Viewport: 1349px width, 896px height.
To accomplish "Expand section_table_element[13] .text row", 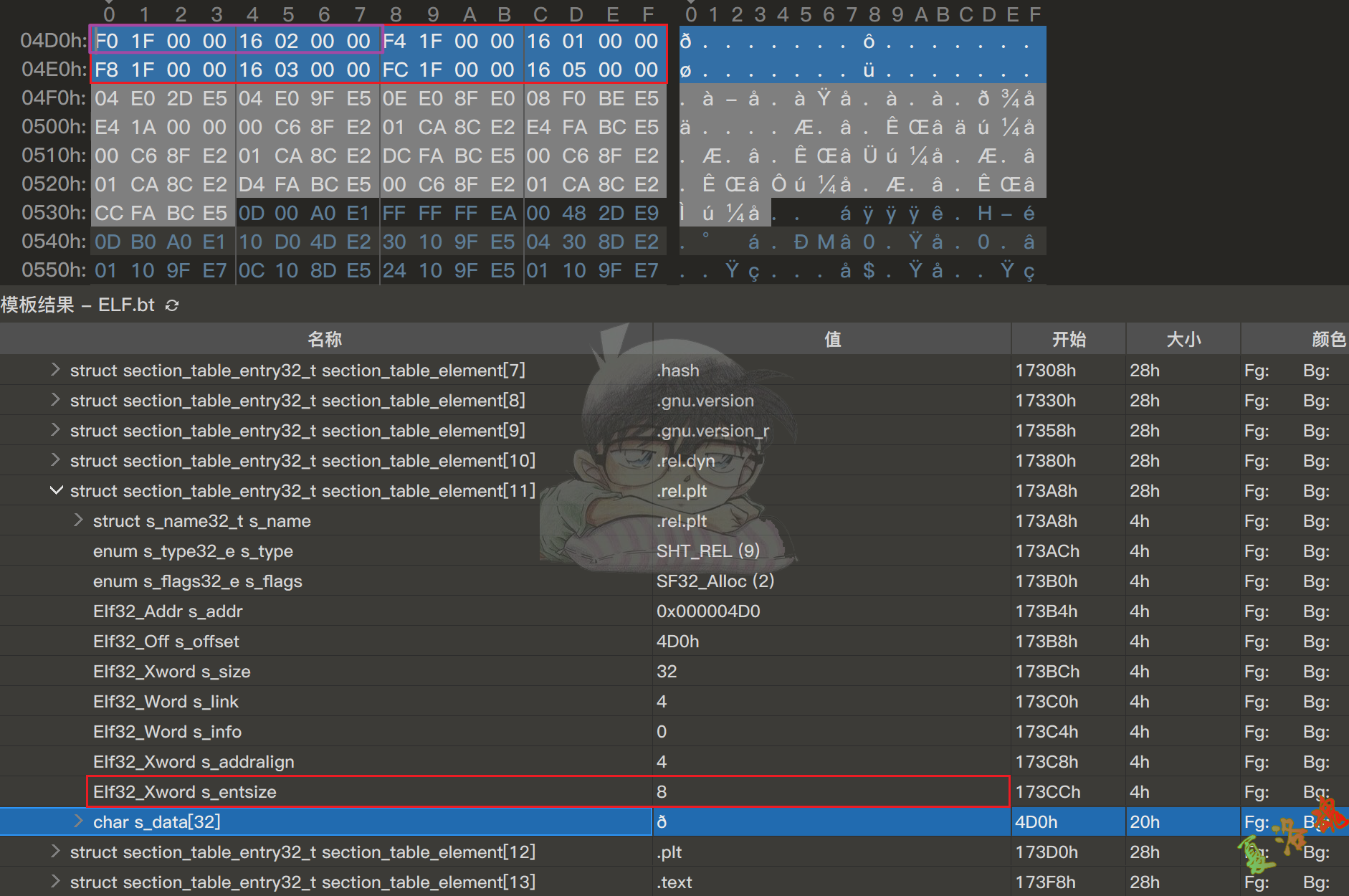I will tap(55, 882).
